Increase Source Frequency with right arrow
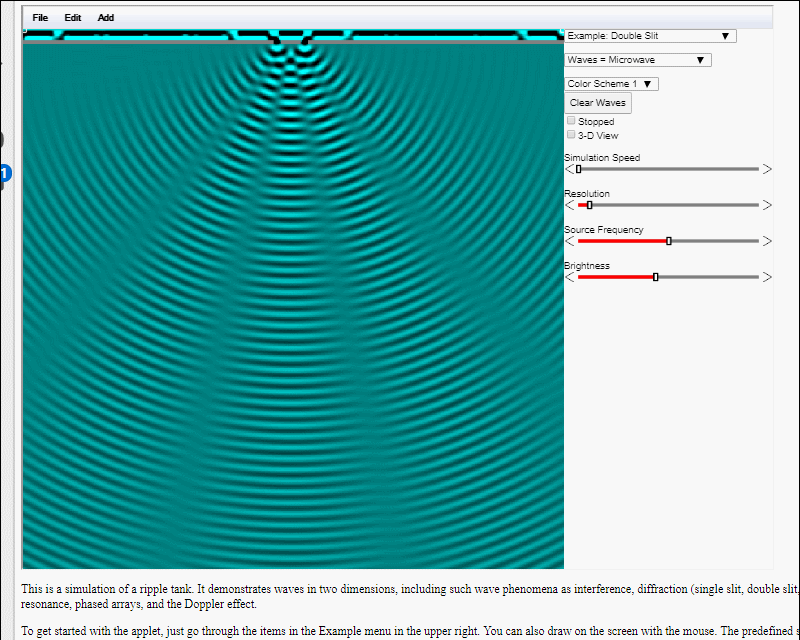Image resolution: width=800 pixels, height=640 pixels. [767, 241]
